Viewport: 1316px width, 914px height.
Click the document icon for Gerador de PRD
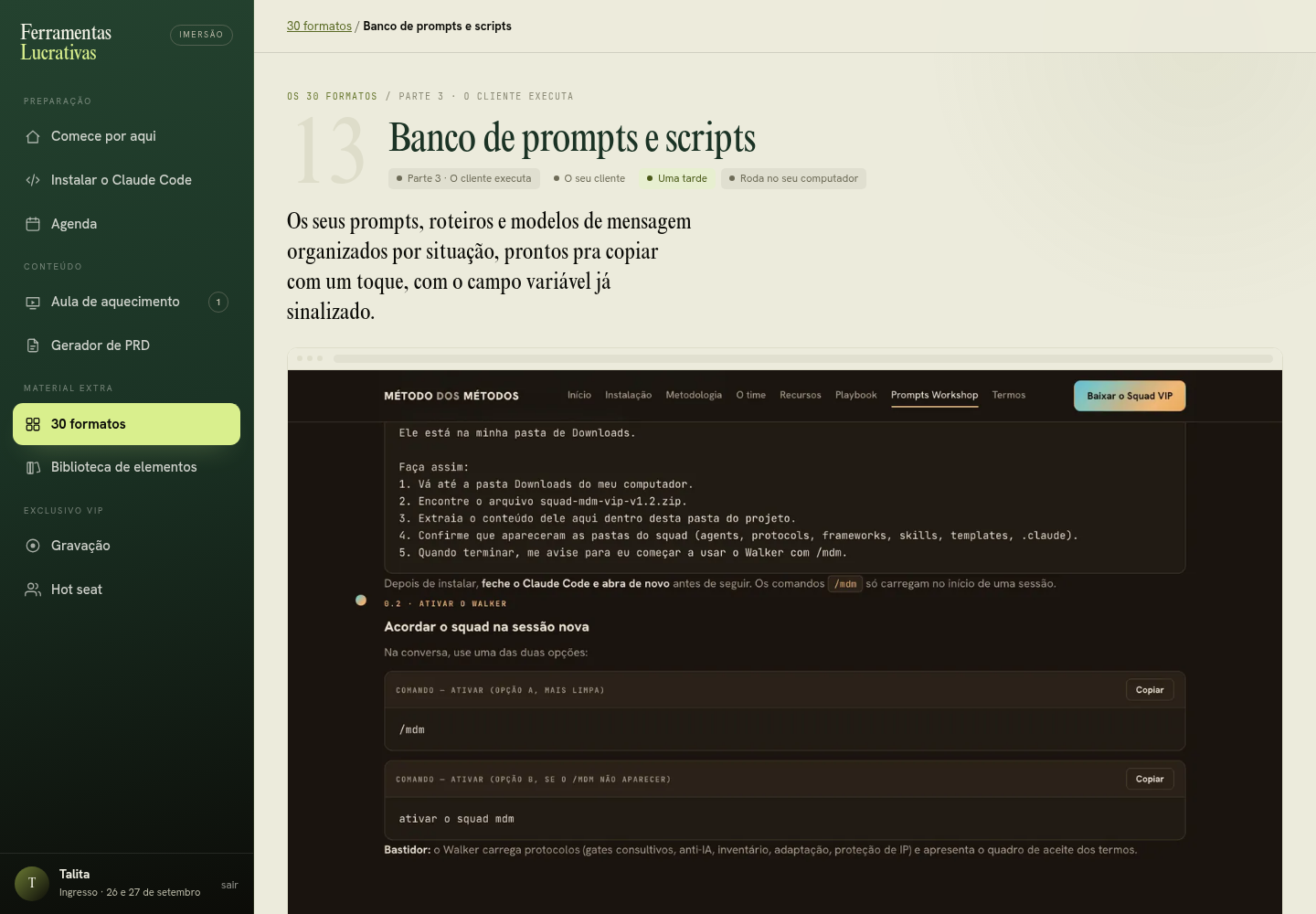click(33, 345)
